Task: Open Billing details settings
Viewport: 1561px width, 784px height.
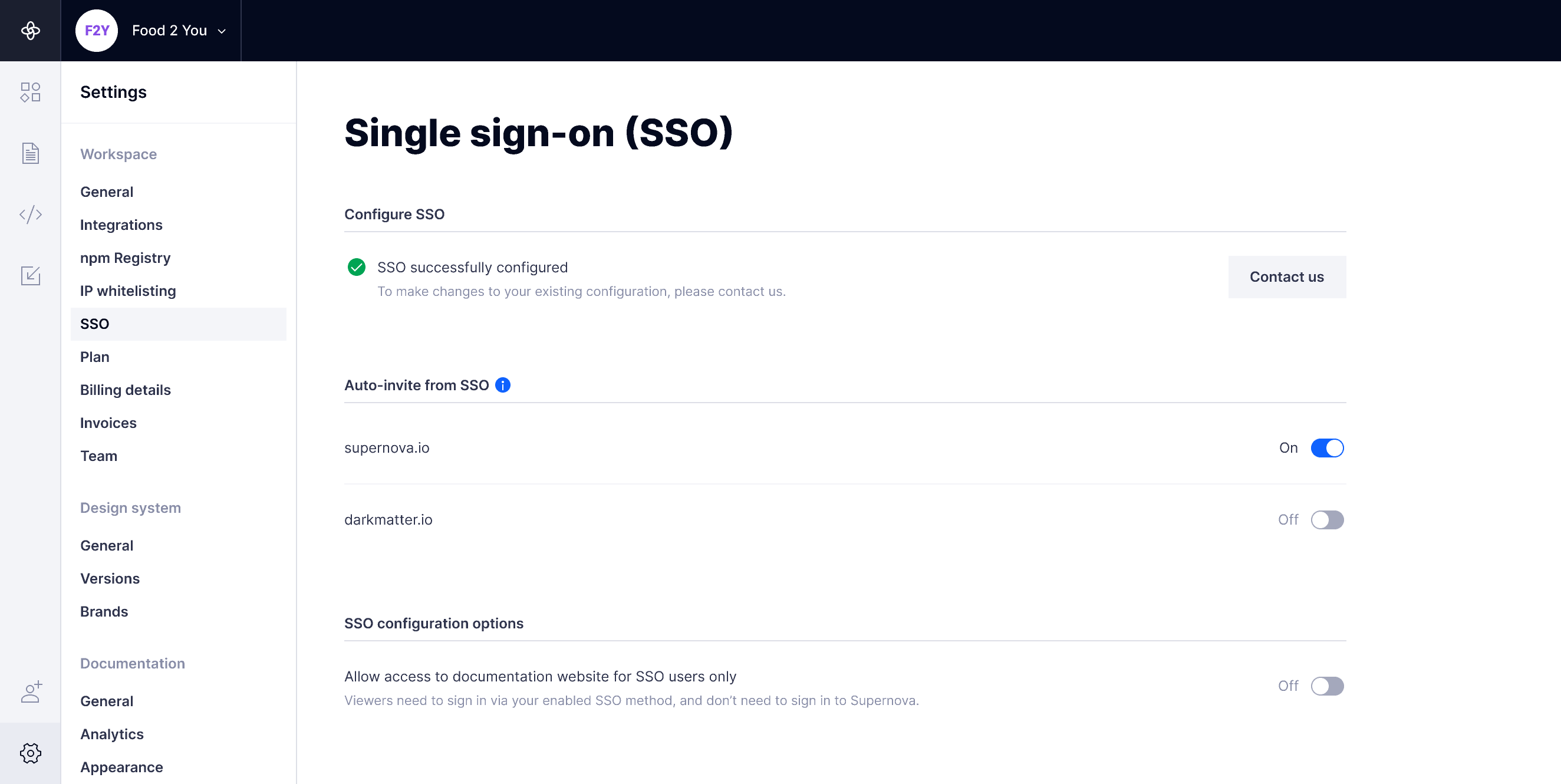Action: tap(126, 390)
